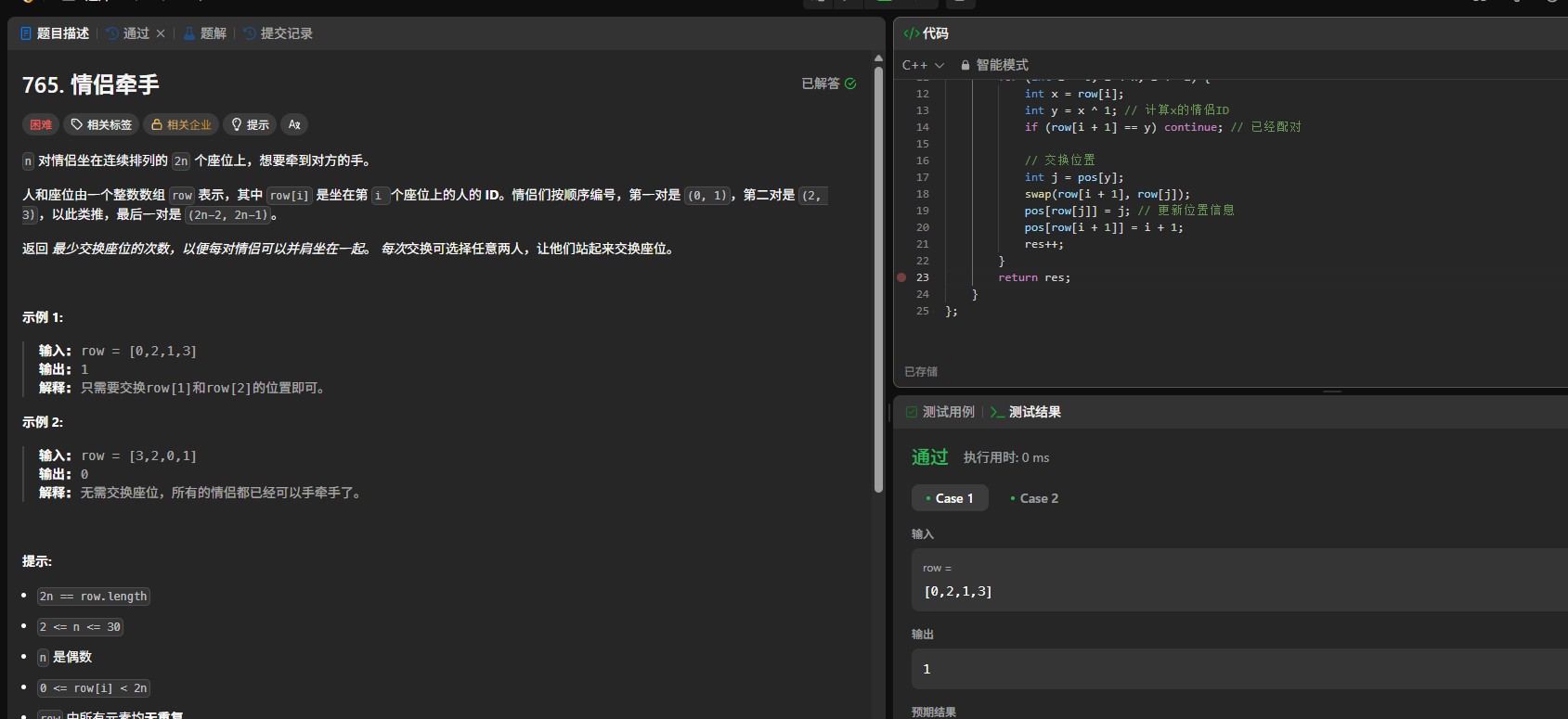Select Case 1

point(950,498)
